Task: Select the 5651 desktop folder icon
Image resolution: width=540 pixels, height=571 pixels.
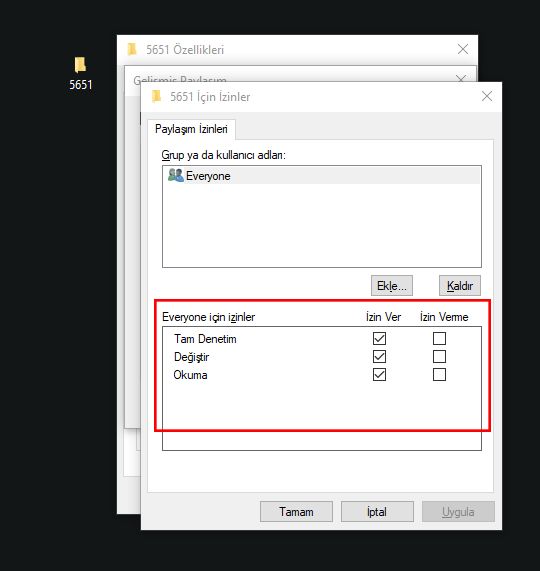Action: [x=80, y=65]
